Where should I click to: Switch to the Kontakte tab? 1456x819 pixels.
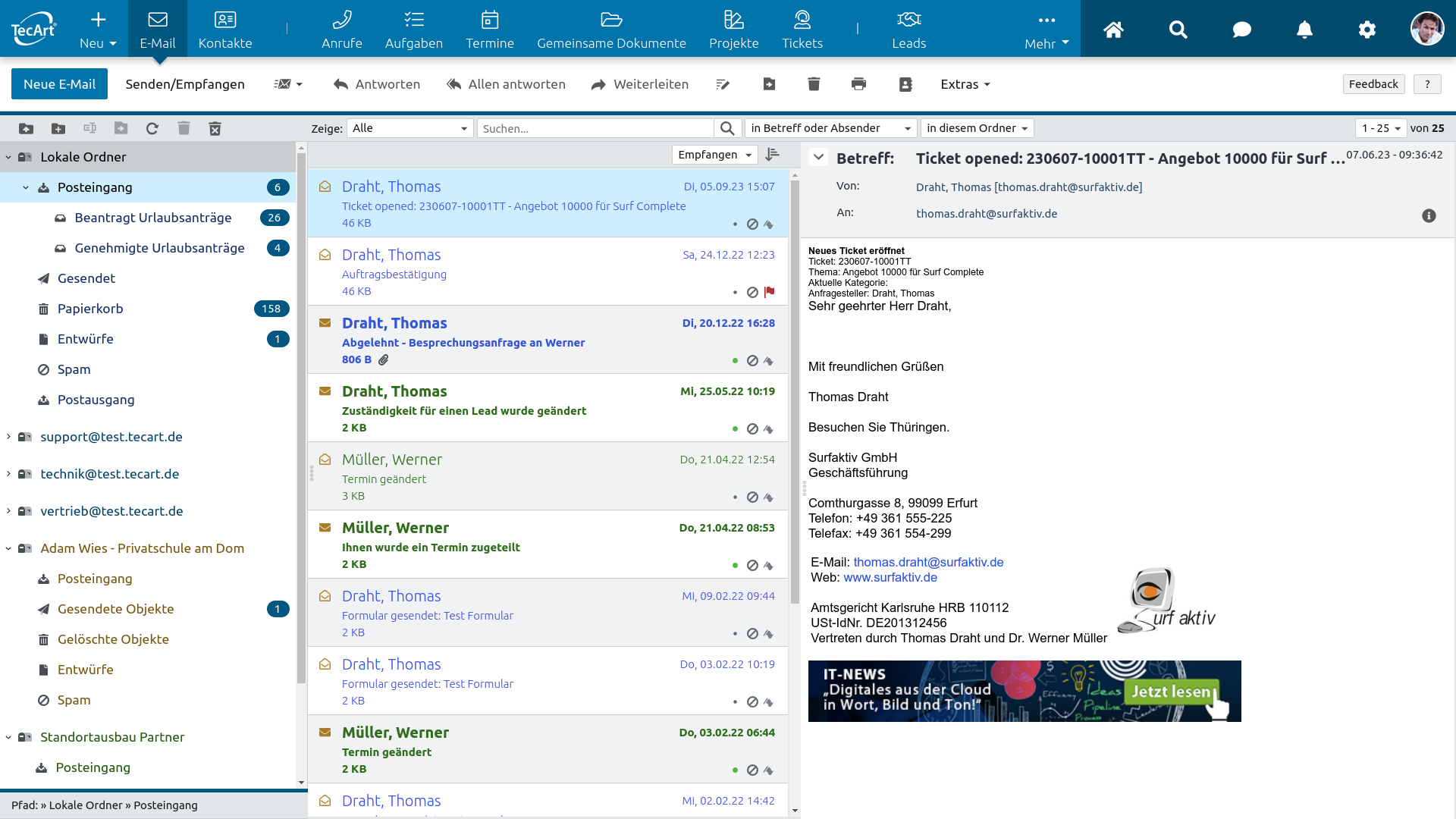pyautogui.click(x=224, y=29)
